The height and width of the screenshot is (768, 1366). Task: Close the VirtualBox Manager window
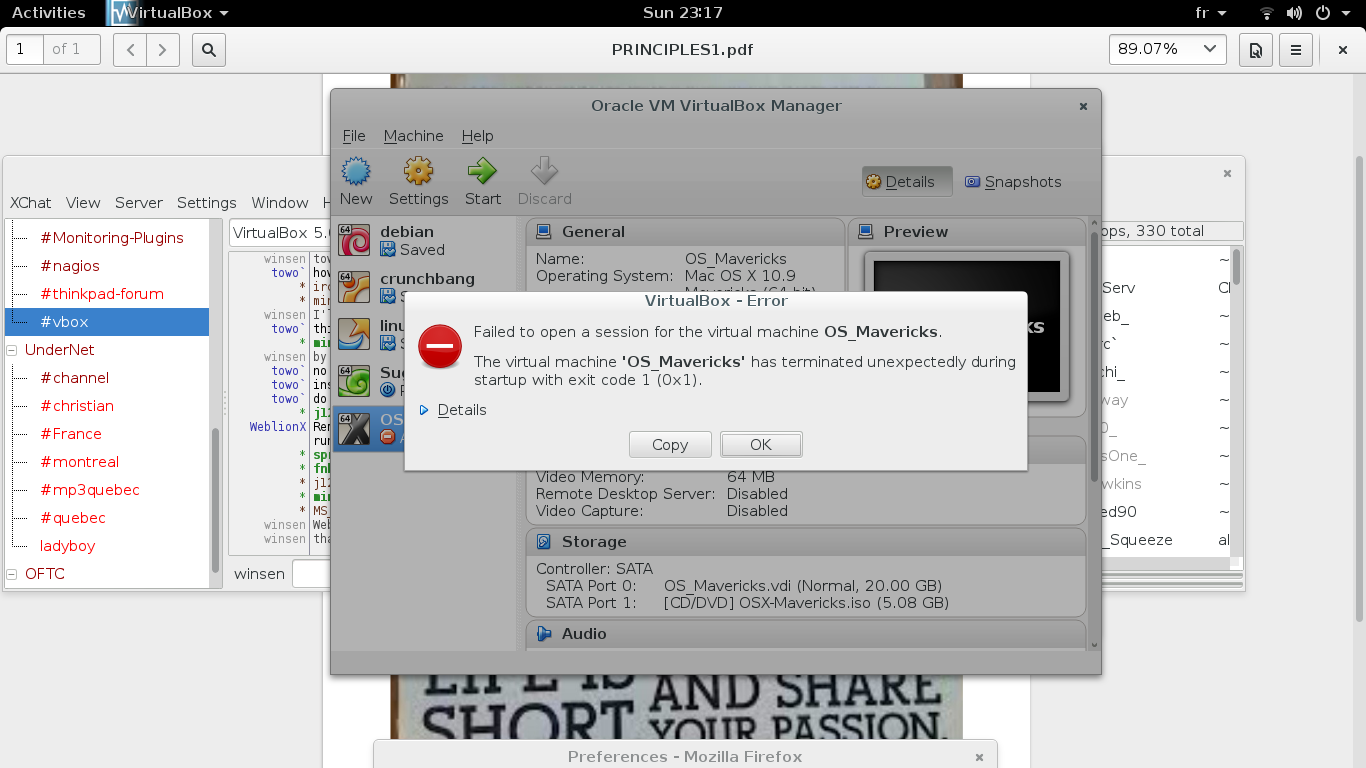[1083, 106]
